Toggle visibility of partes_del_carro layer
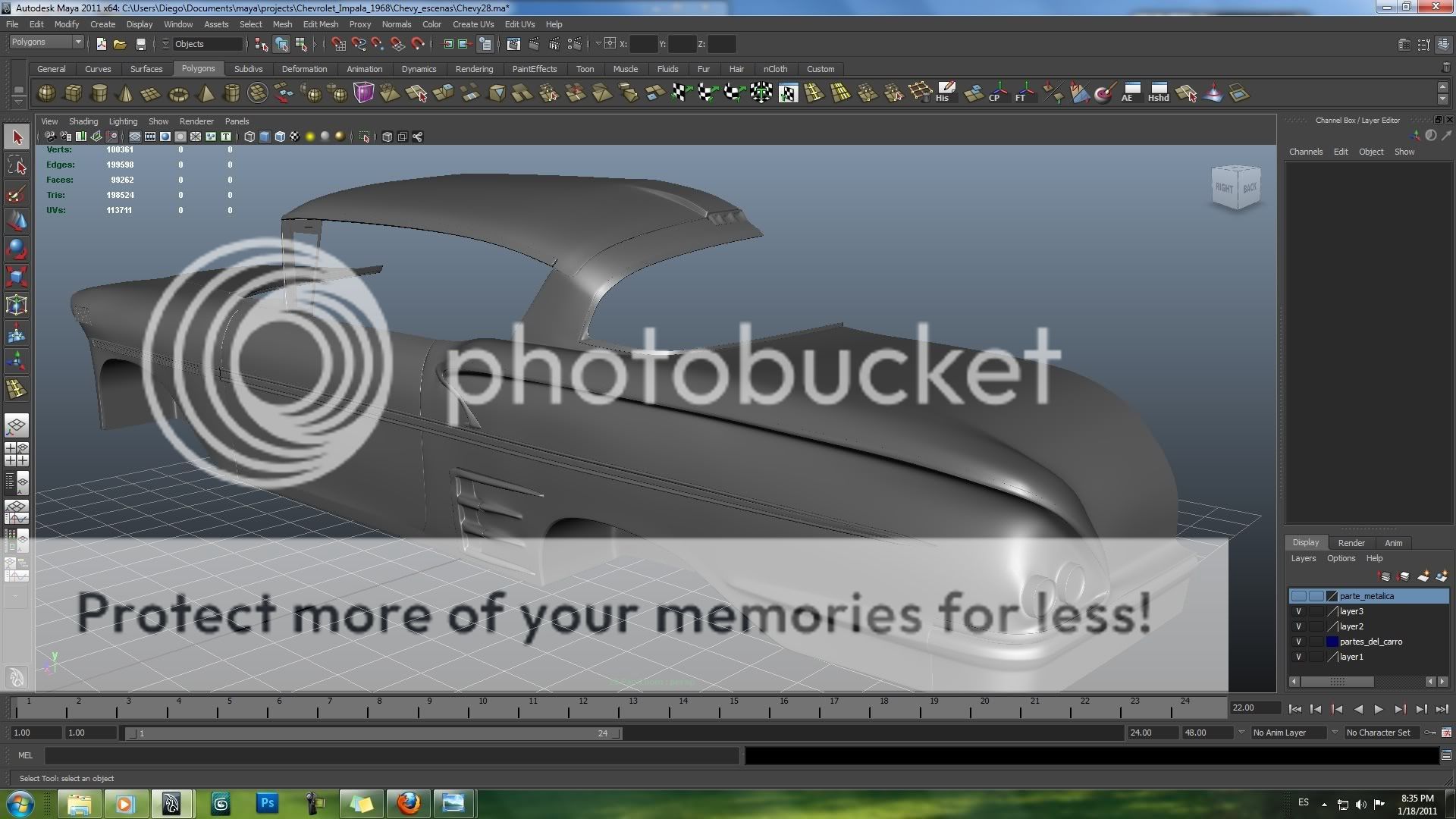 tap(1298, 642)
